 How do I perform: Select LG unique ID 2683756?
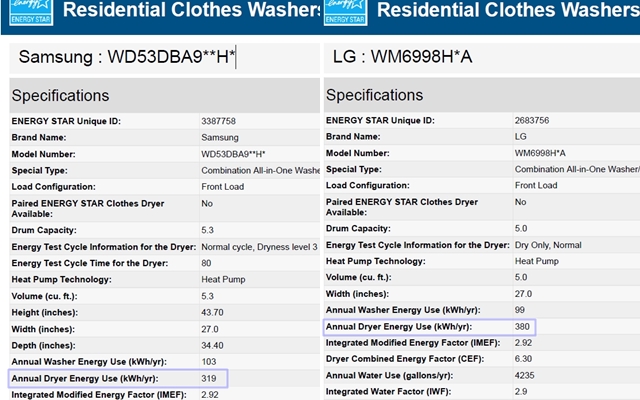(x=532, y=120)
